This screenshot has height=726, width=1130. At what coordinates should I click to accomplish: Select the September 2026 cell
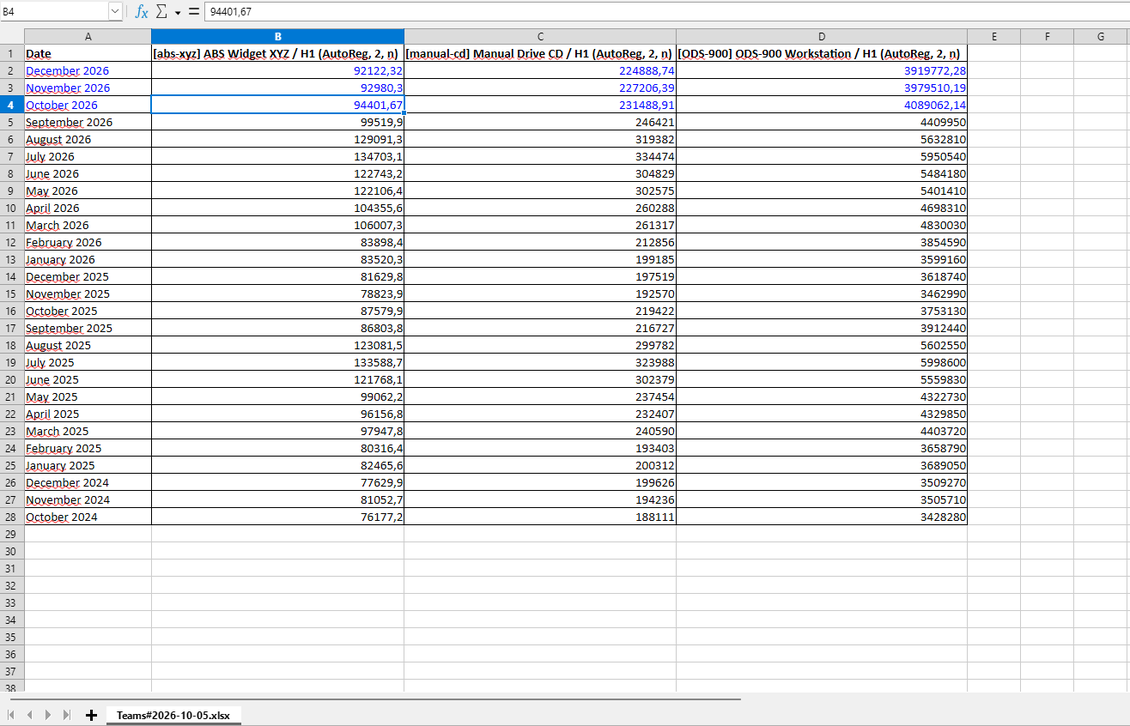[x=88, y=122]
